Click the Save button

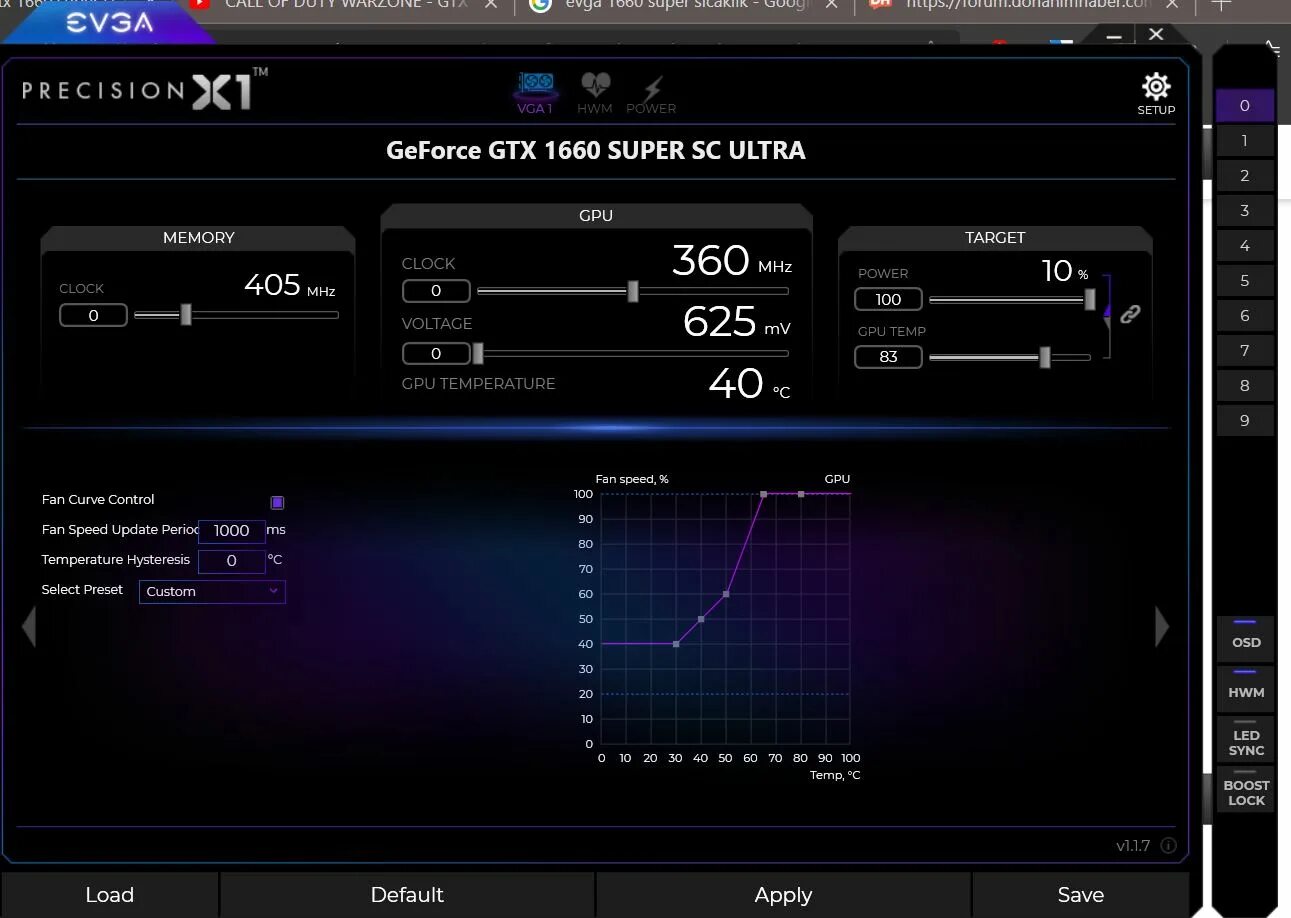[x=1081, y=895]
